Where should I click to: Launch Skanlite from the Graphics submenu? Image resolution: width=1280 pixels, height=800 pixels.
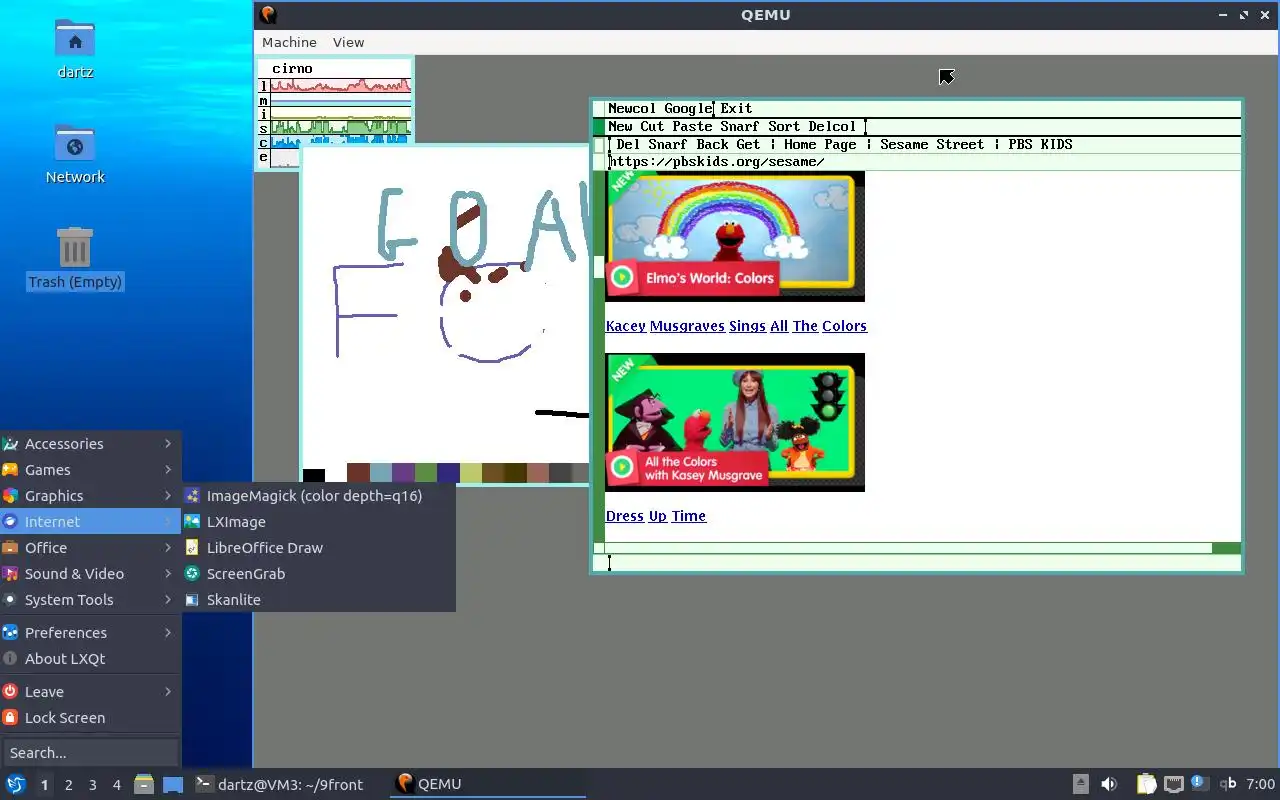pyautogui.click(x=318, y=600)
